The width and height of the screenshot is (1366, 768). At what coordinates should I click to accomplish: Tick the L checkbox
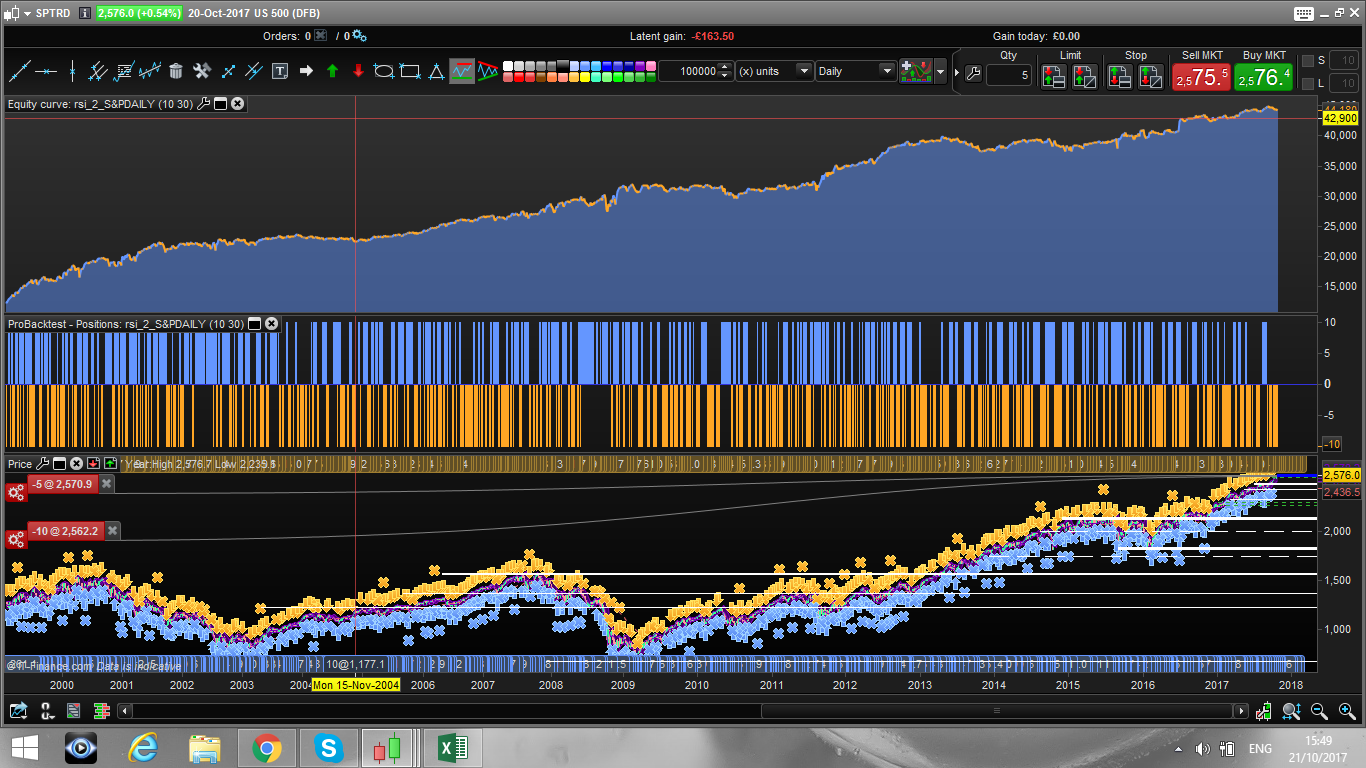[x=1308, y=83]
